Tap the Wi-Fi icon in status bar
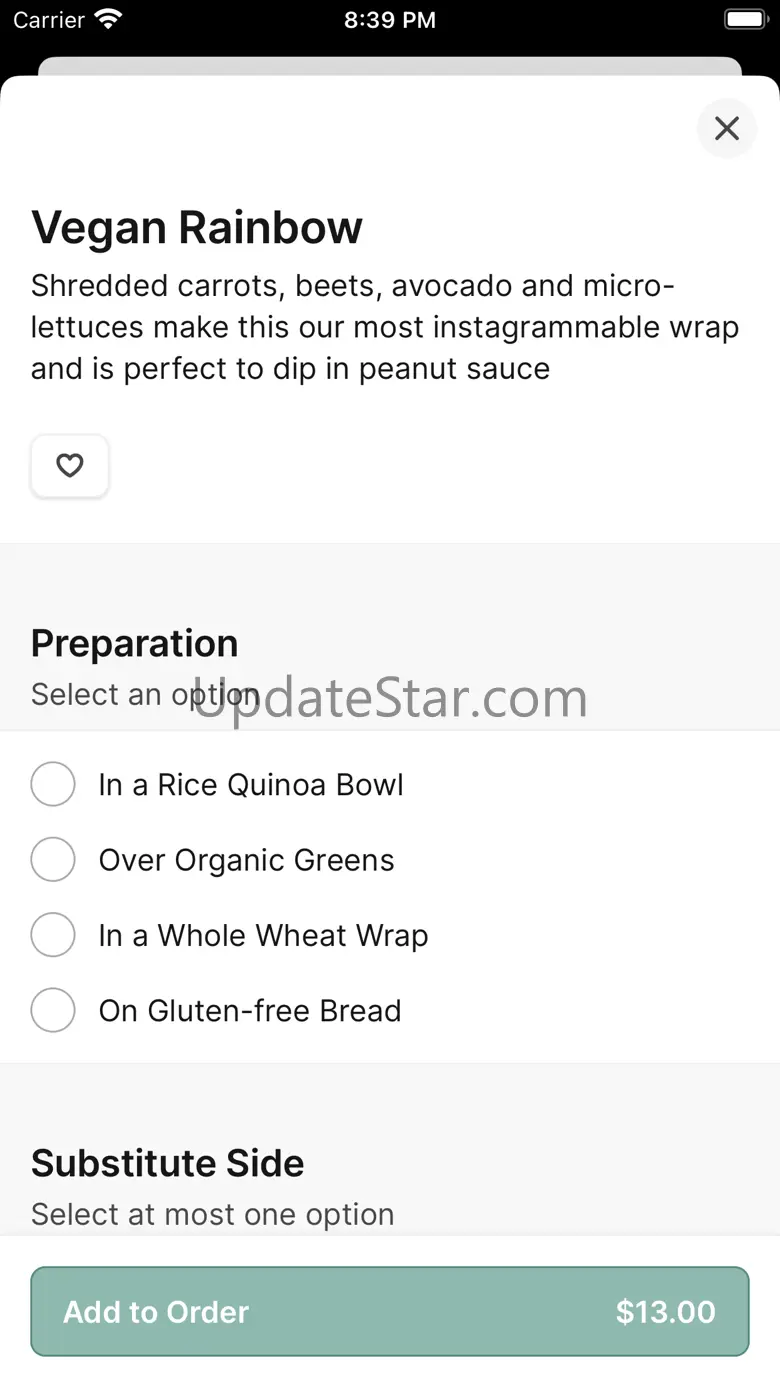 click(x=107, y=19)
